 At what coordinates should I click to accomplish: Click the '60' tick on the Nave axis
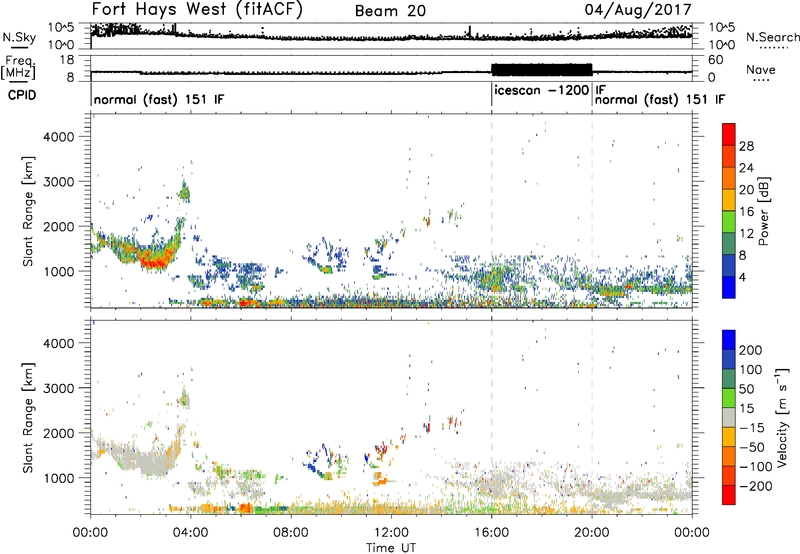click(x=716, y=60)
